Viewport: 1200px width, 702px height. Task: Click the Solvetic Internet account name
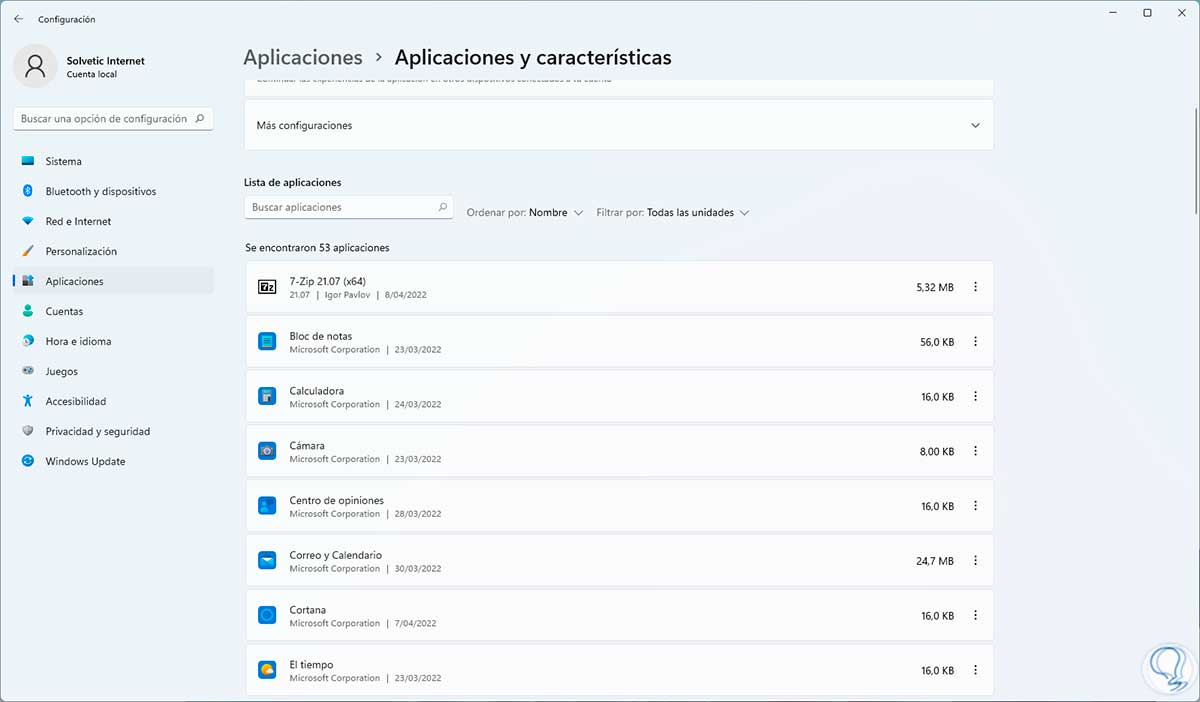pyautogui.click(x=105, y=61)
